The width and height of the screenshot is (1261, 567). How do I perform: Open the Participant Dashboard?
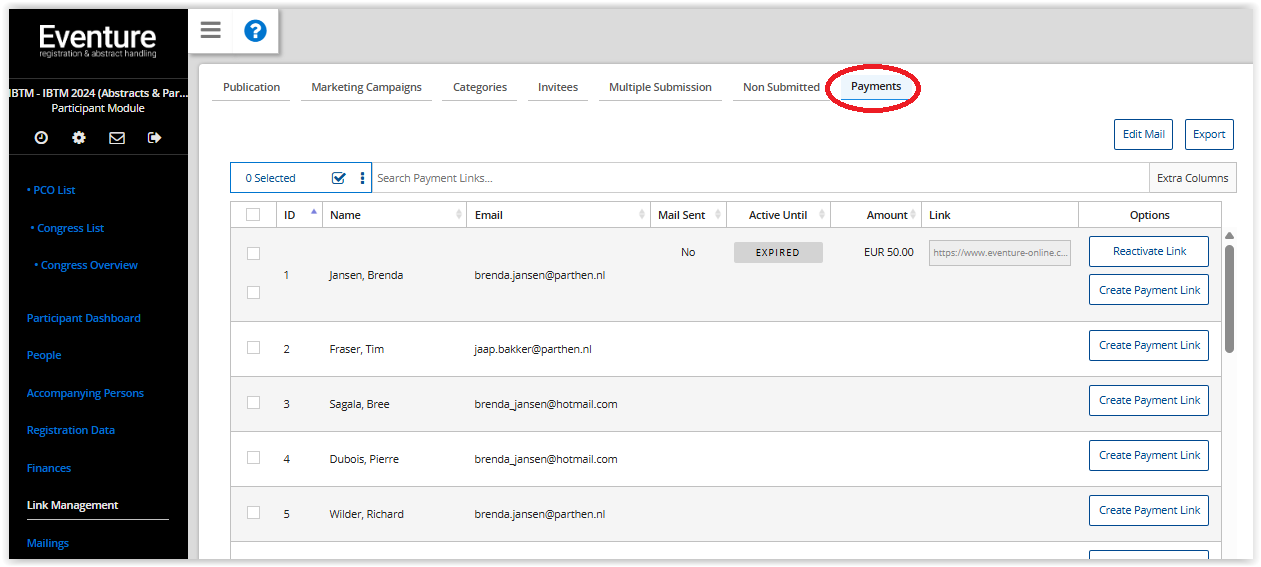83,318
